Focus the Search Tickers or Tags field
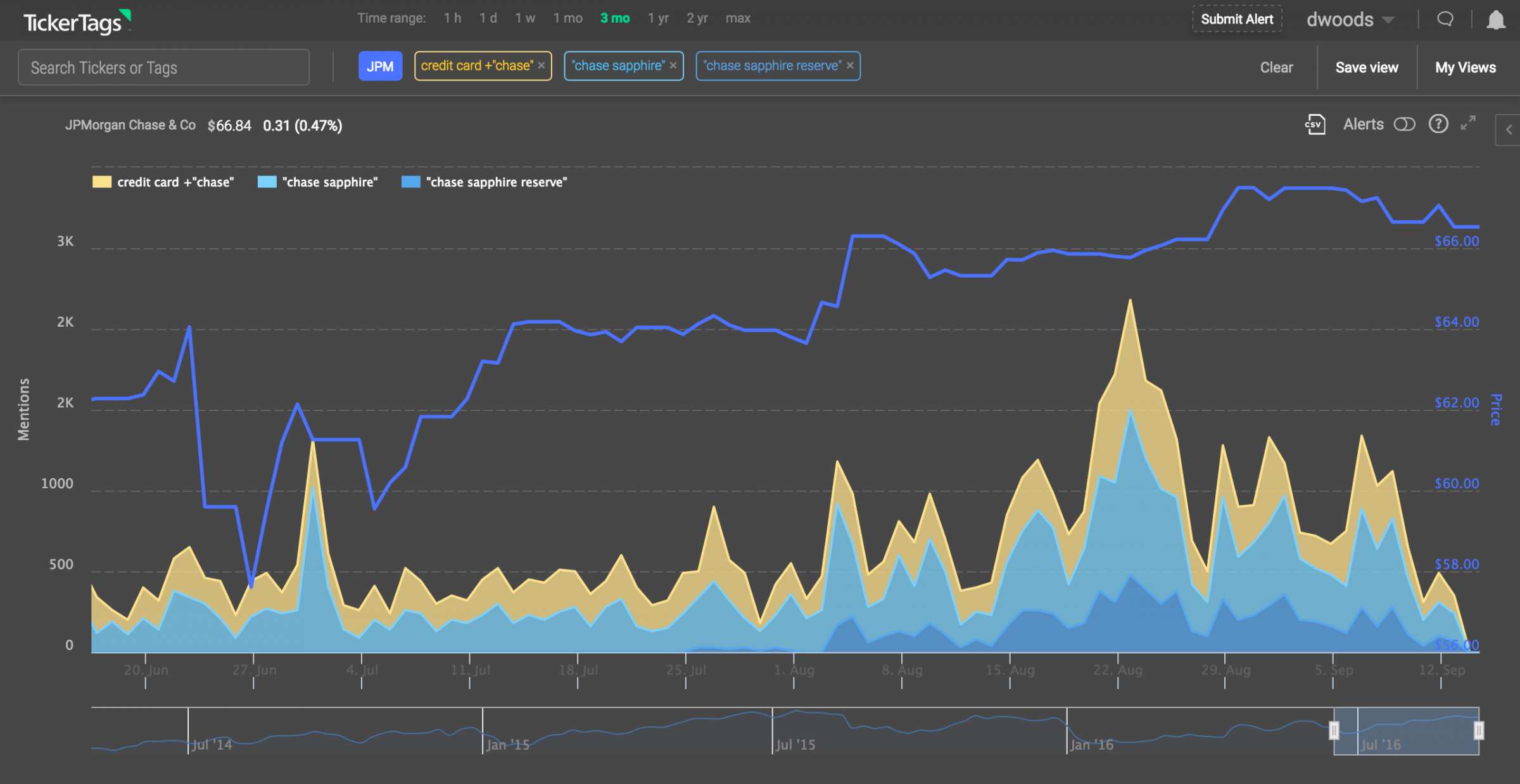Image resolution: width=1520 pixels, height=784 pixels. (x=164, y=67)
